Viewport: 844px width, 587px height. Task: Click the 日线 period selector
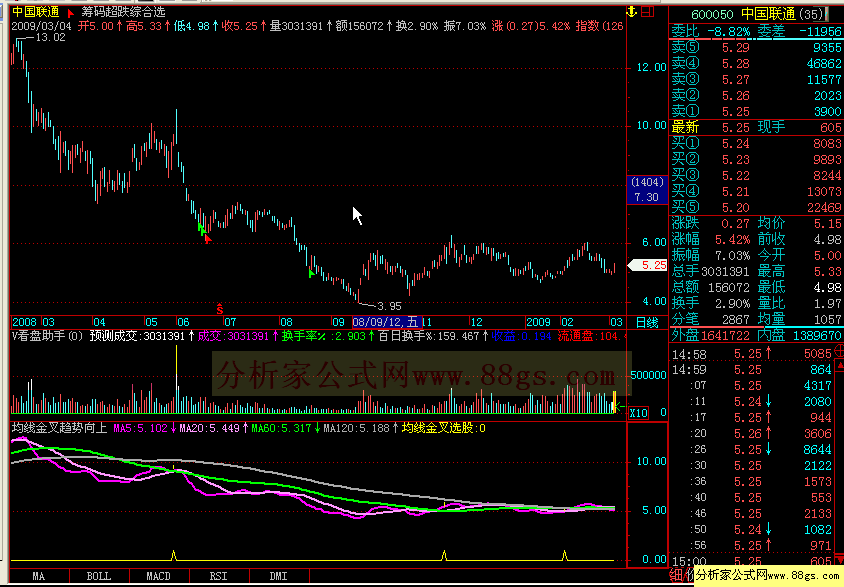coord(647,322)
